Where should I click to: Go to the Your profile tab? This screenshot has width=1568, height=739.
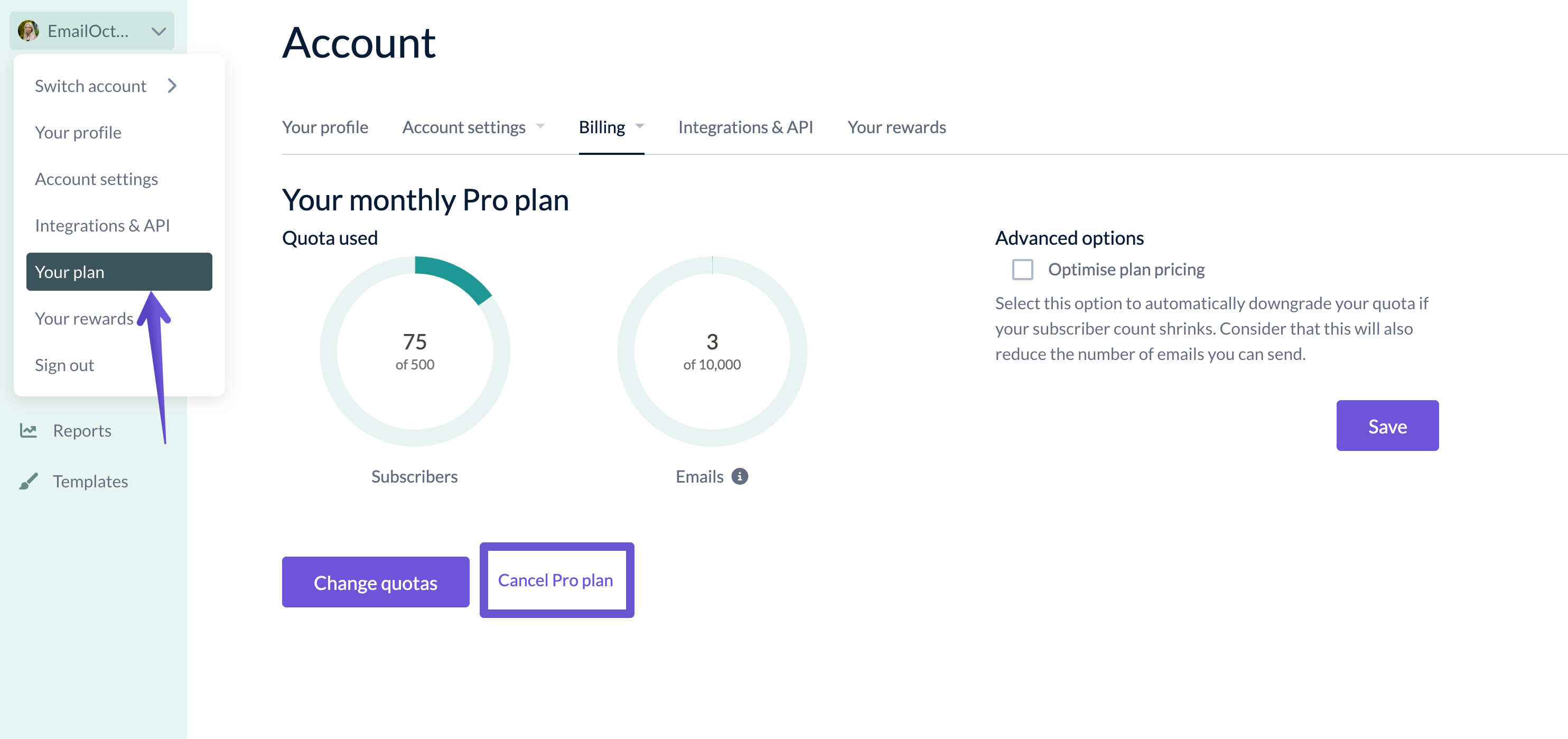325,127
